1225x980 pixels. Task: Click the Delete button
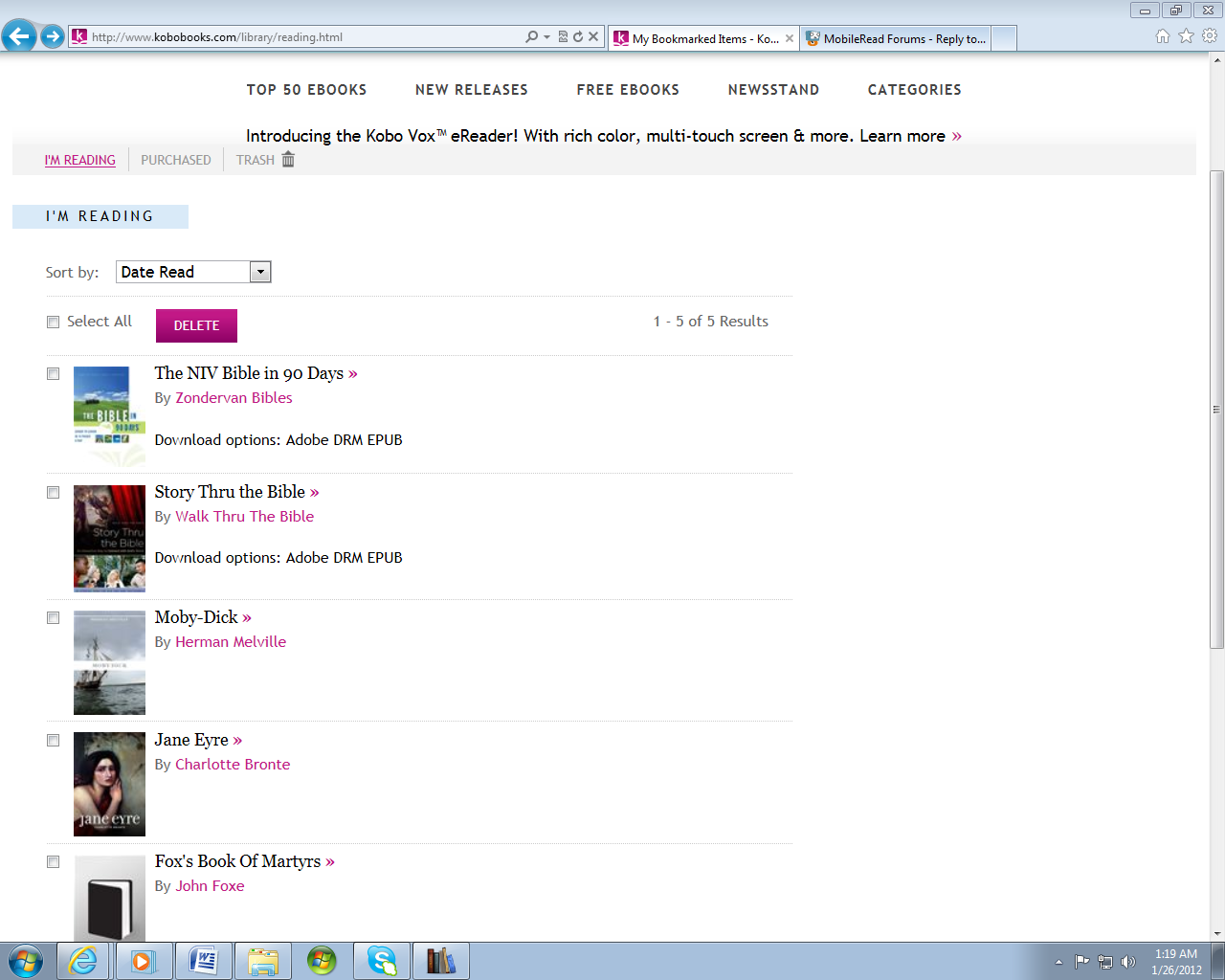pos(196,325)
